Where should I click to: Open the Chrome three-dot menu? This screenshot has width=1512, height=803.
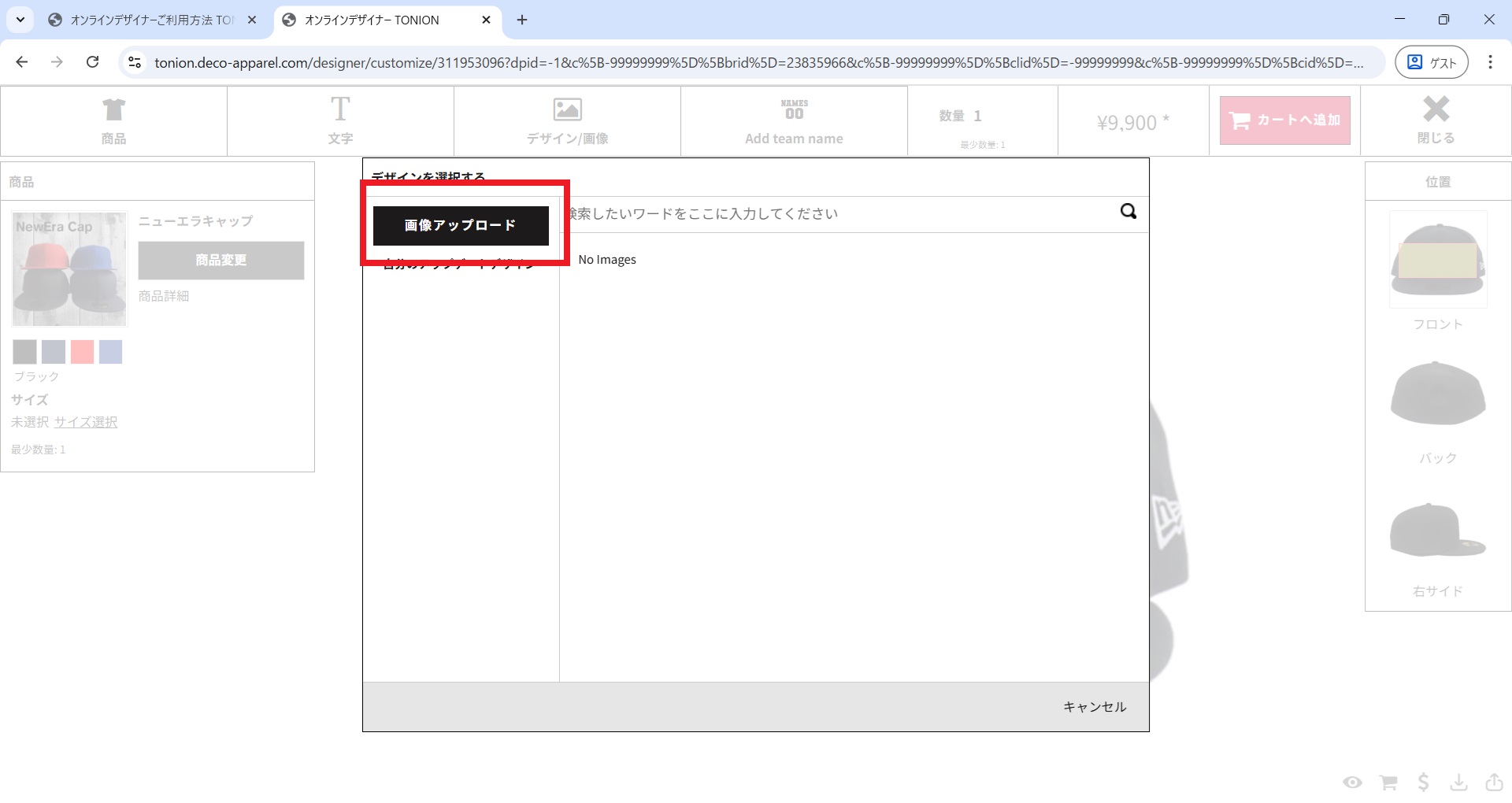point(1490,62)
